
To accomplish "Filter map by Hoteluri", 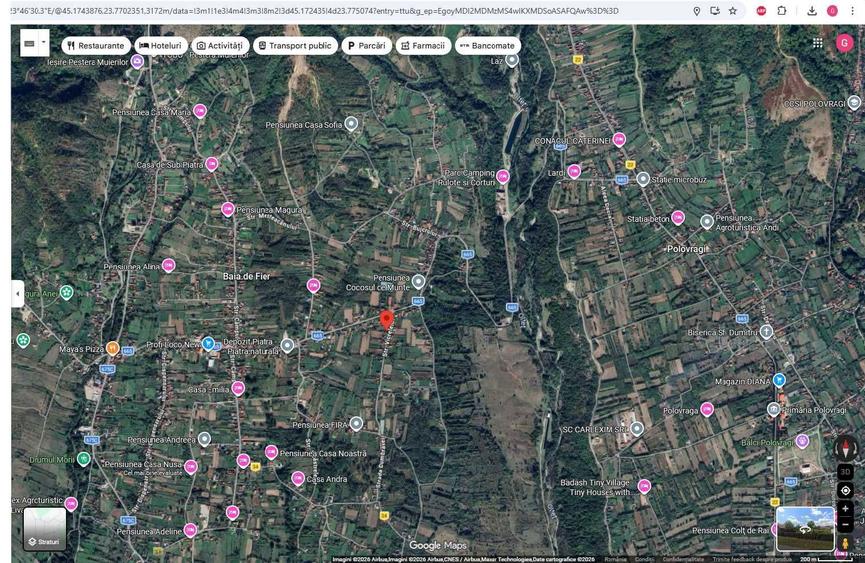I will (x=159, y=46).
